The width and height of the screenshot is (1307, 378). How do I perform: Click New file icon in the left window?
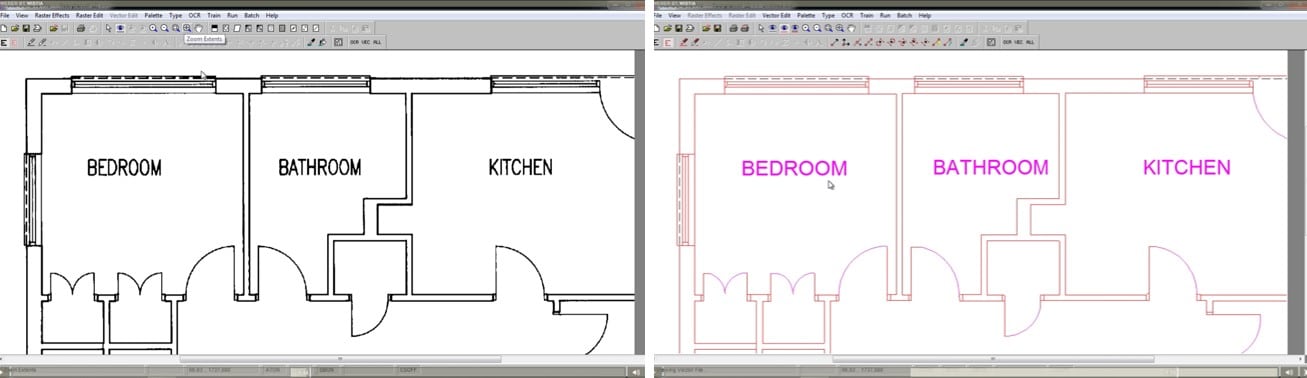pyautogui.click(x=4, y=28)
